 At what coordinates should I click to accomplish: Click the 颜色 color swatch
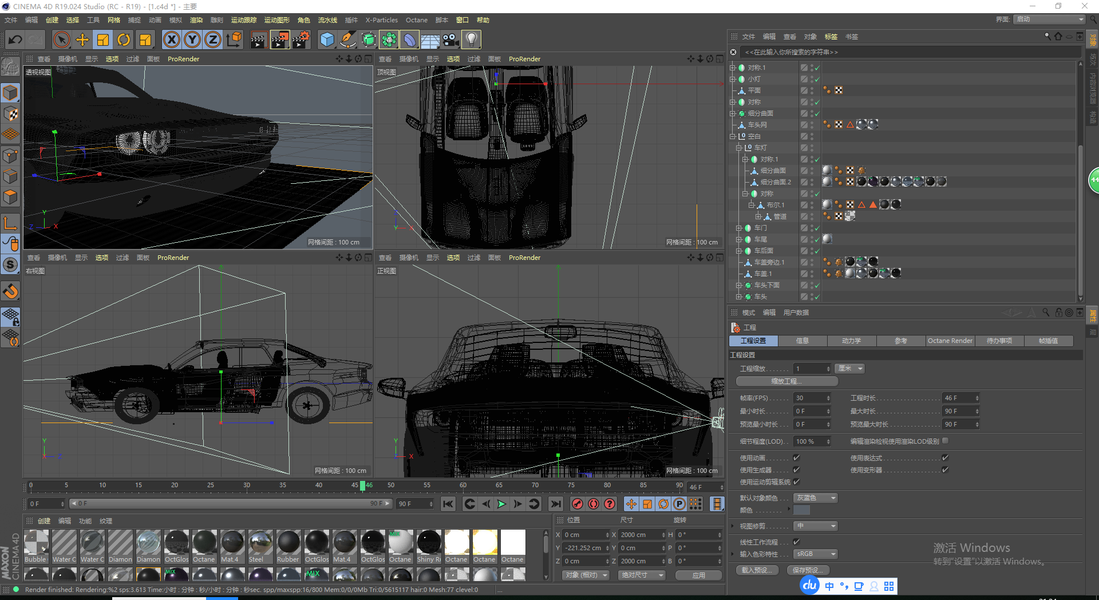802,510
